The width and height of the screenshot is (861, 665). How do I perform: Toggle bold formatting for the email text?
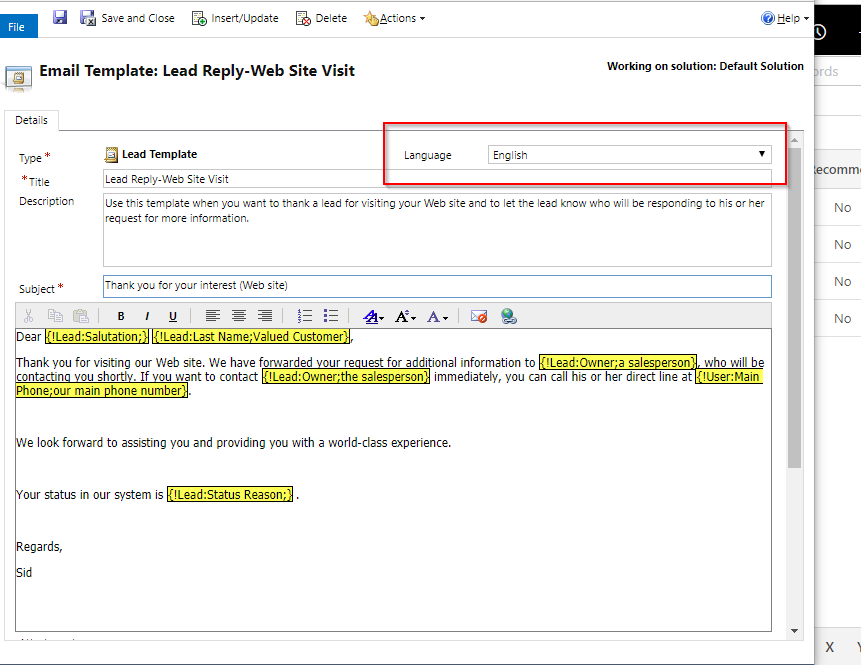120,316
